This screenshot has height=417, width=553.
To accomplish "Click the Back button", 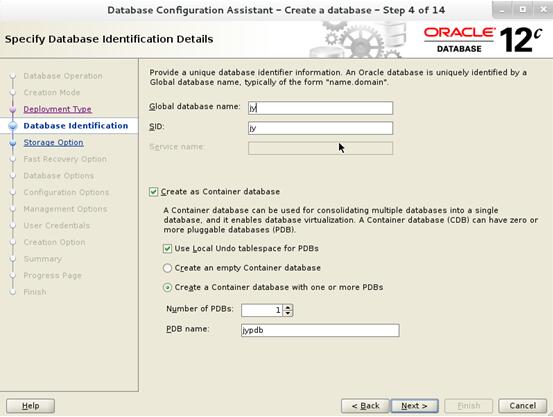I will 365,406.
